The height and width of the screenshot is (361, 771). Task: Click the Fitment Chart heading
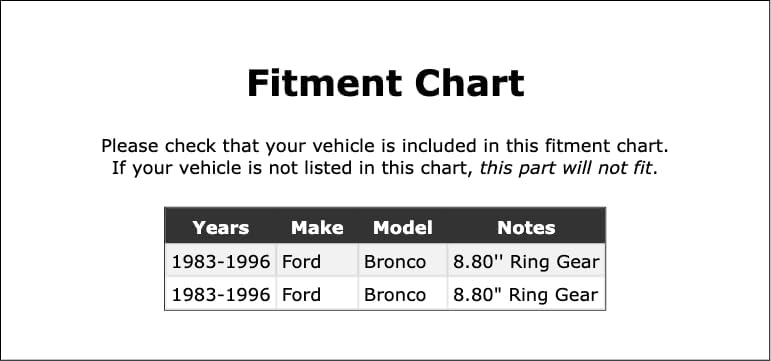click(x=386, y=83)
